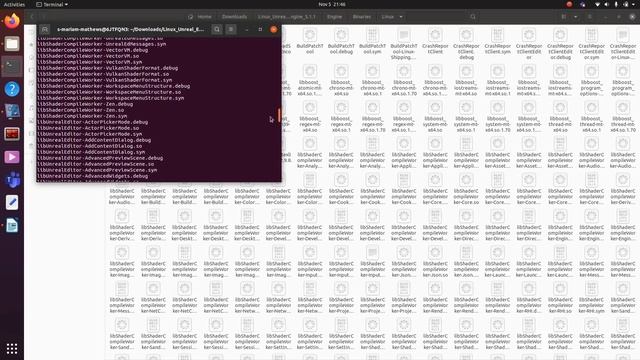Click terminal line libUnrealEditor-AdvancedPreviewScene.sym
The width and height of the screenshot is (640, 360).
pyautogui.click(x=97, y=170)
